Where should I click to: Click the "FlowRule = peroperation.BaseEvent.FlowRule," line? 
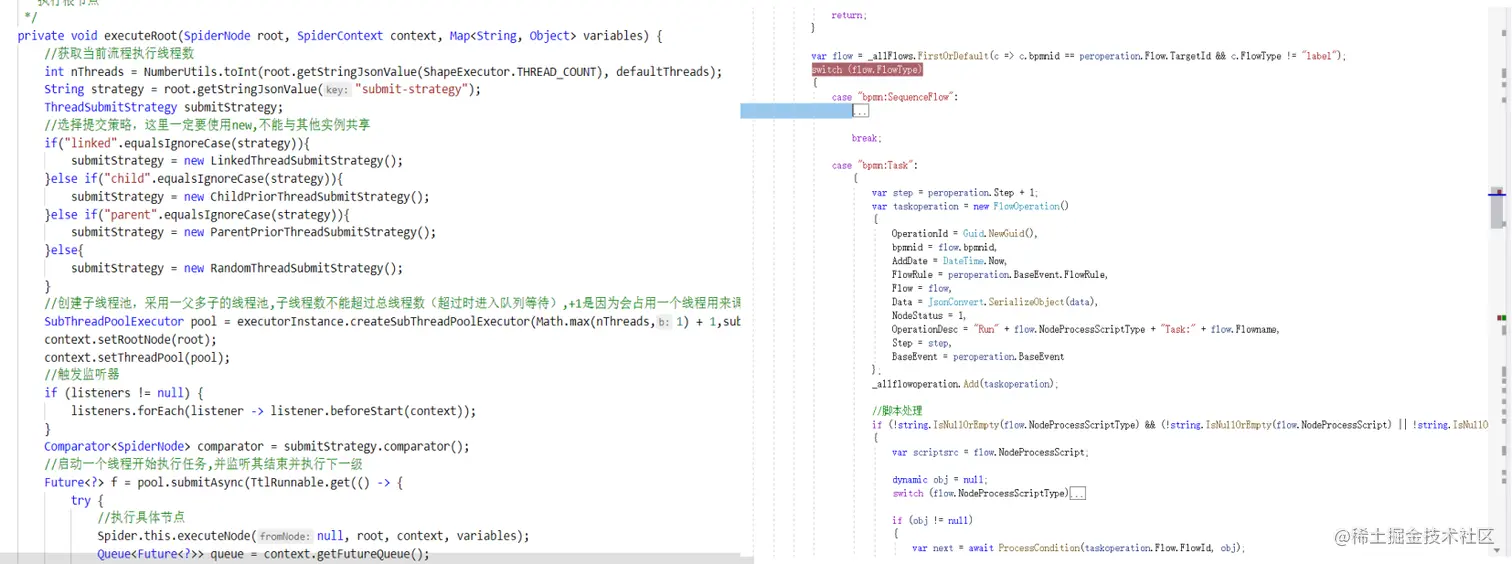[x=1000, y=274]
